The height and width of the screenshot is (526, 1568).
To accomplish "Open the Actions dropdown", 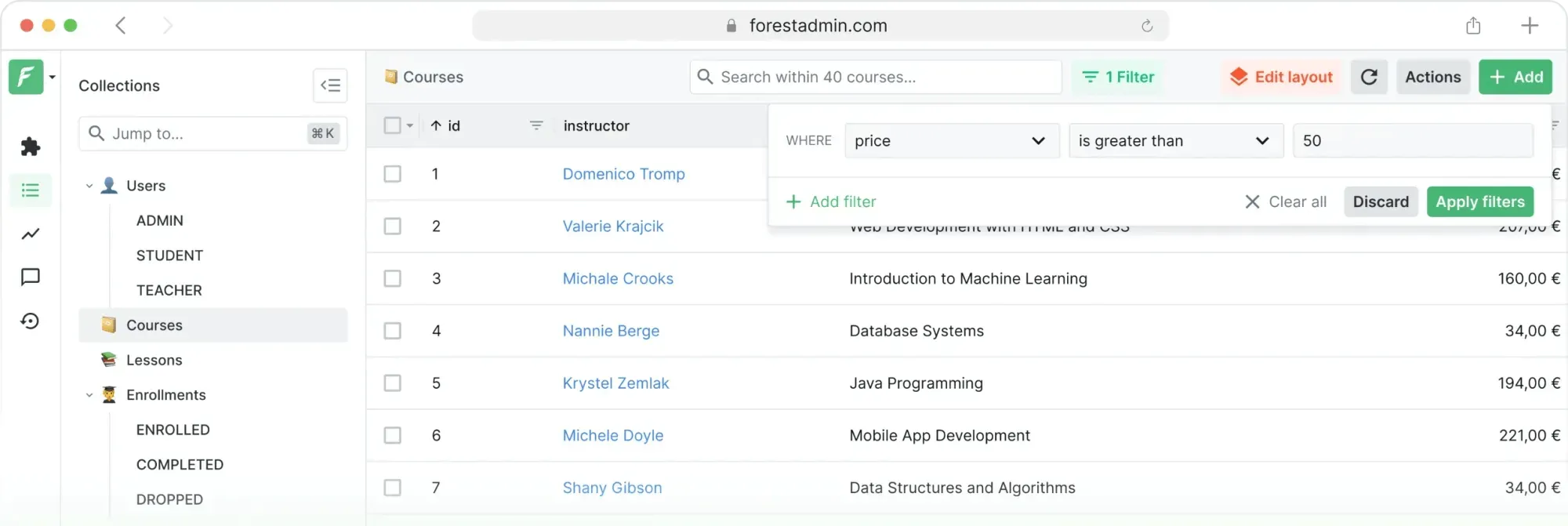I will click(x=1432, y=77).
